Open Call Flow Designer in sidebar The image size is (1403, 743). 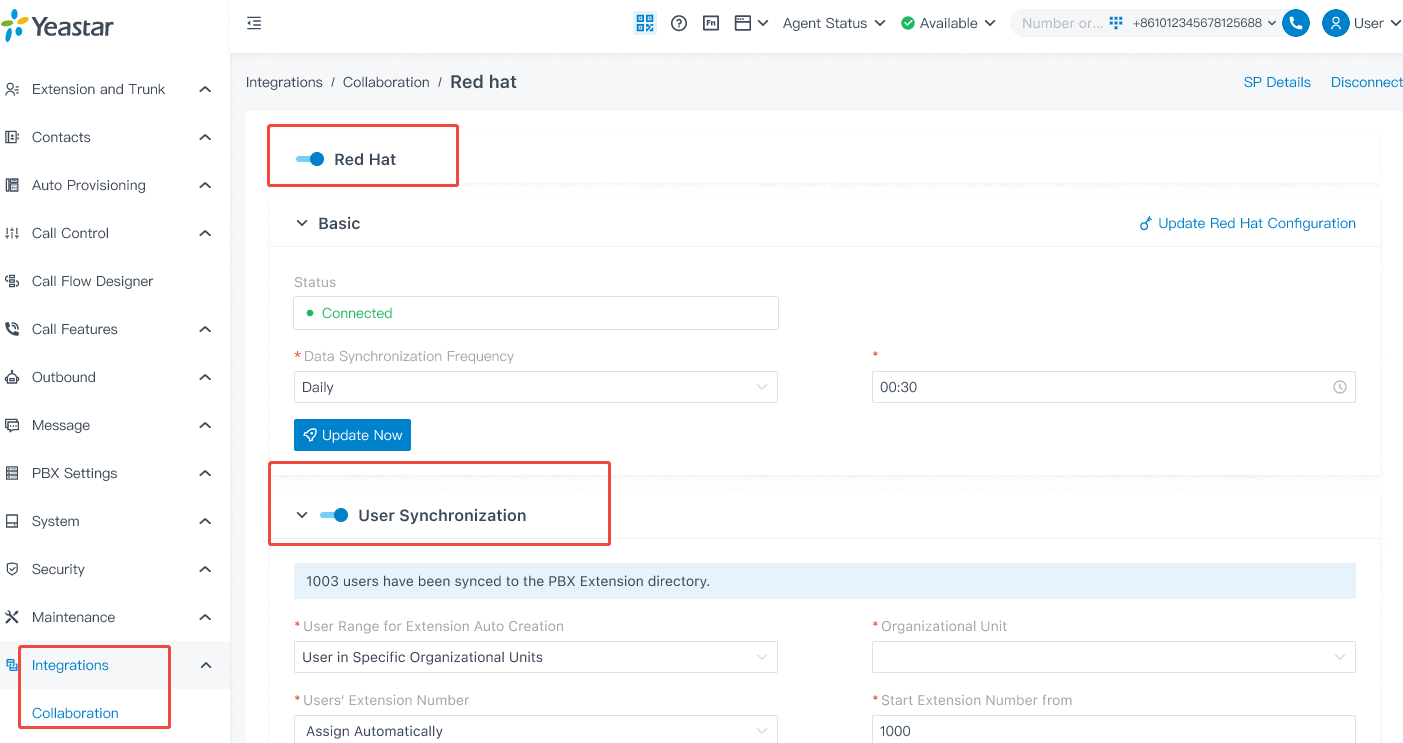point(92,281)
